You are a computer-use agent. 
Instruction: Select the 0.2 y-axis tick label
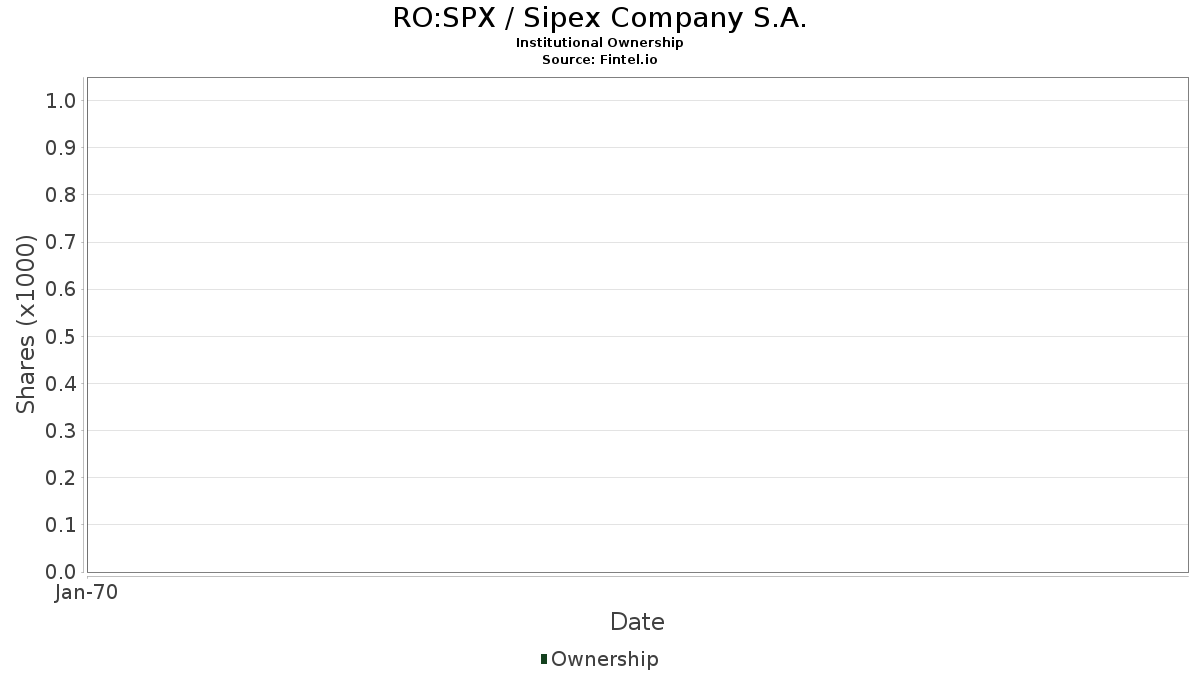click(x=60, y=478)
